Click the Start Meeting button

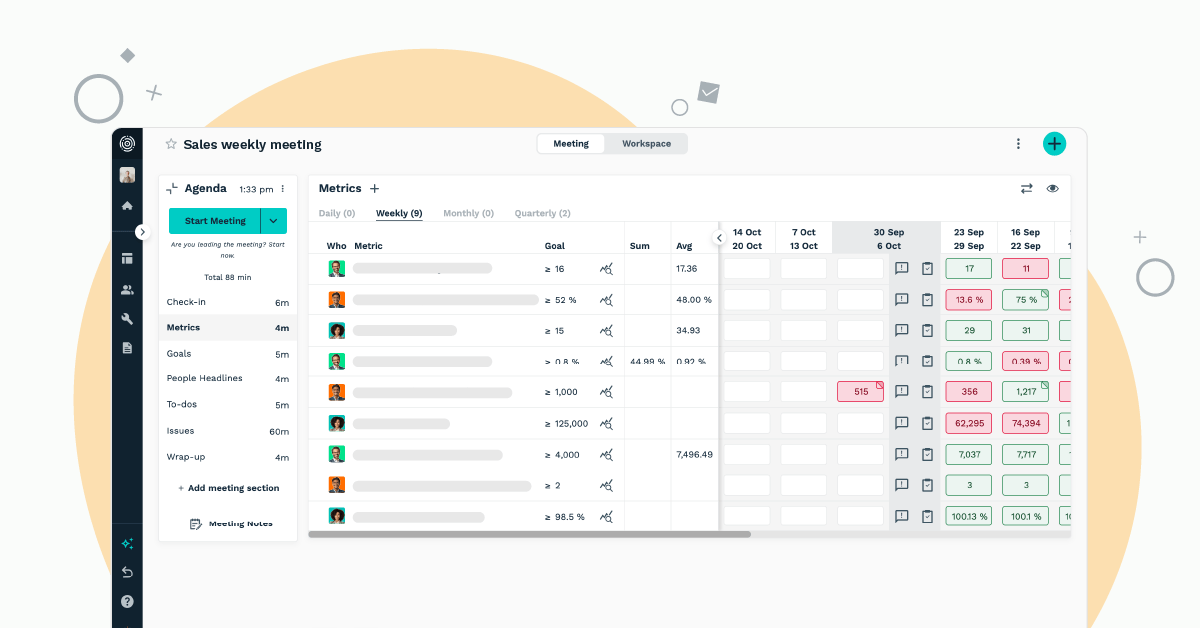coord(214,221)
